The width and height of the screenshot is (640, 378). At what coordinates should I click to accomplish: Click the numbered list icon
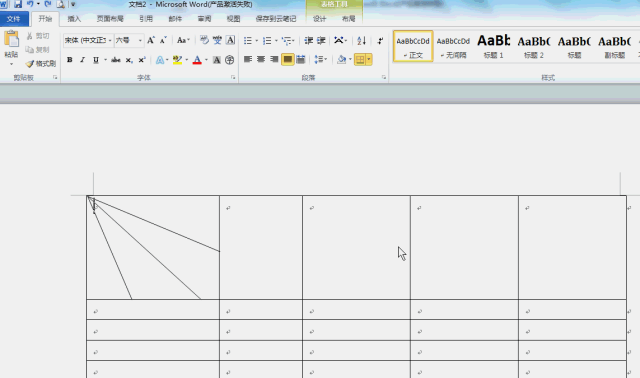click(x=267, y=40)
